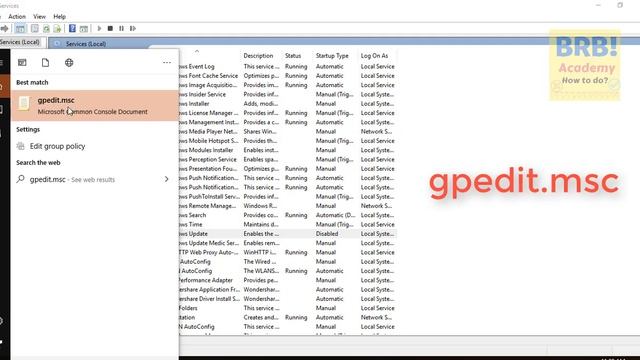
Task: Select the 'TTP Web Proxy Auto-...' row
Action: (x=288, y=252)
